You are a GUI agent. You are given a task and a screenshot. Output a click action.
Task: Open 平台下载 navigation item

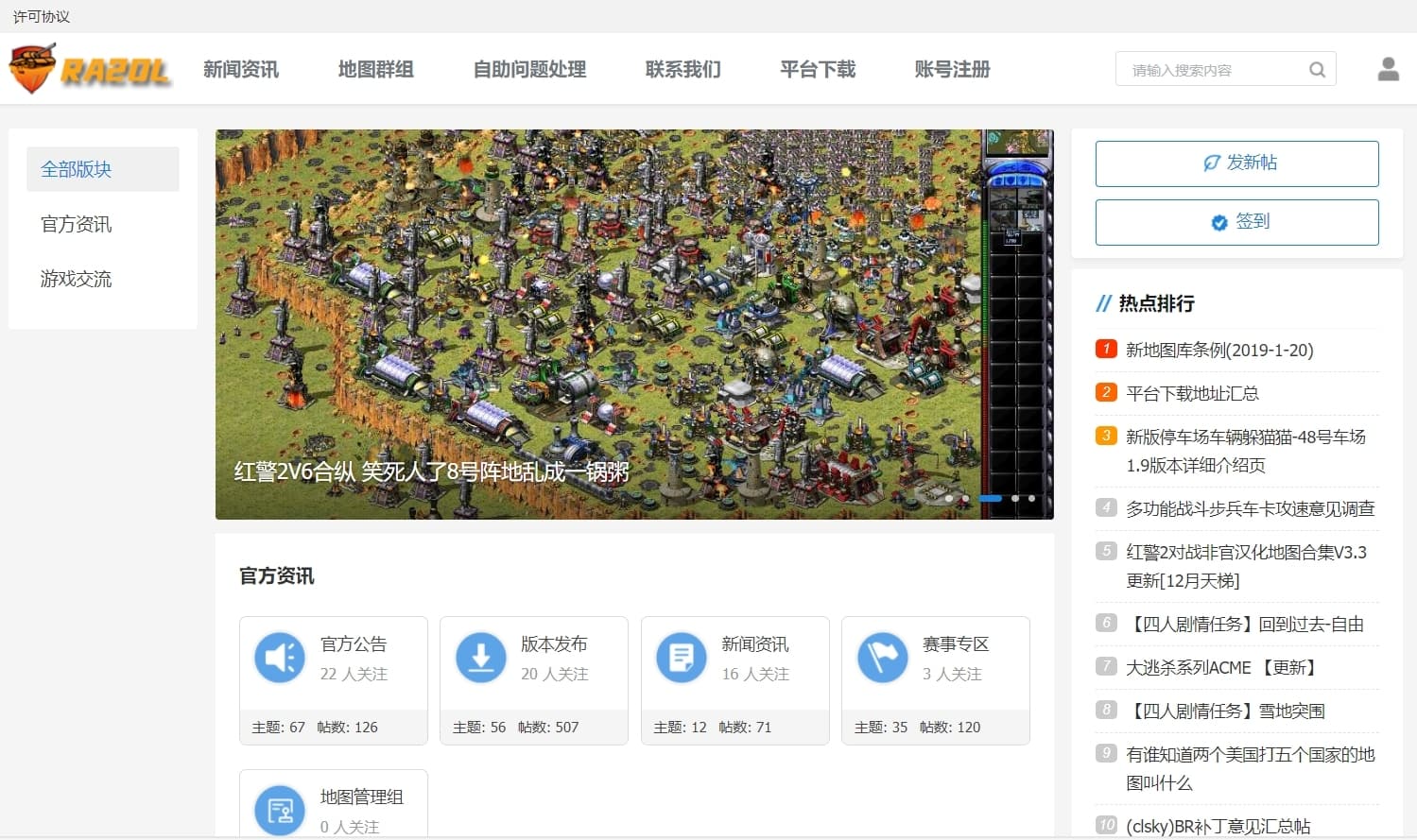[x=818, y=69]
